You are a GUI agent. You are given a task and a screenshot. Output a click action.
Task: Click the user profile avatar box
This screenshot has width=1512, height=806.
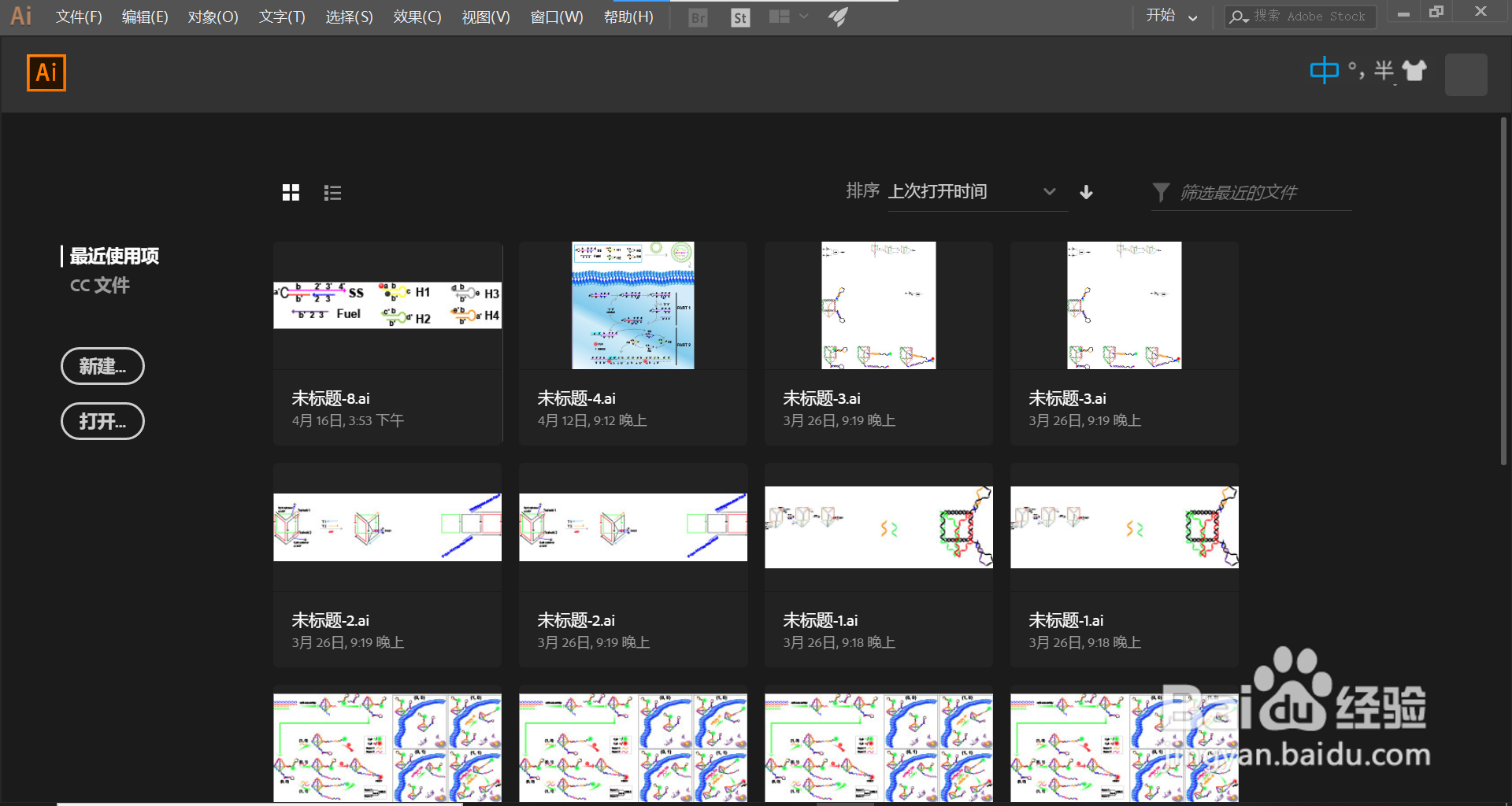pyautogui.click(x=1466, y=75)
